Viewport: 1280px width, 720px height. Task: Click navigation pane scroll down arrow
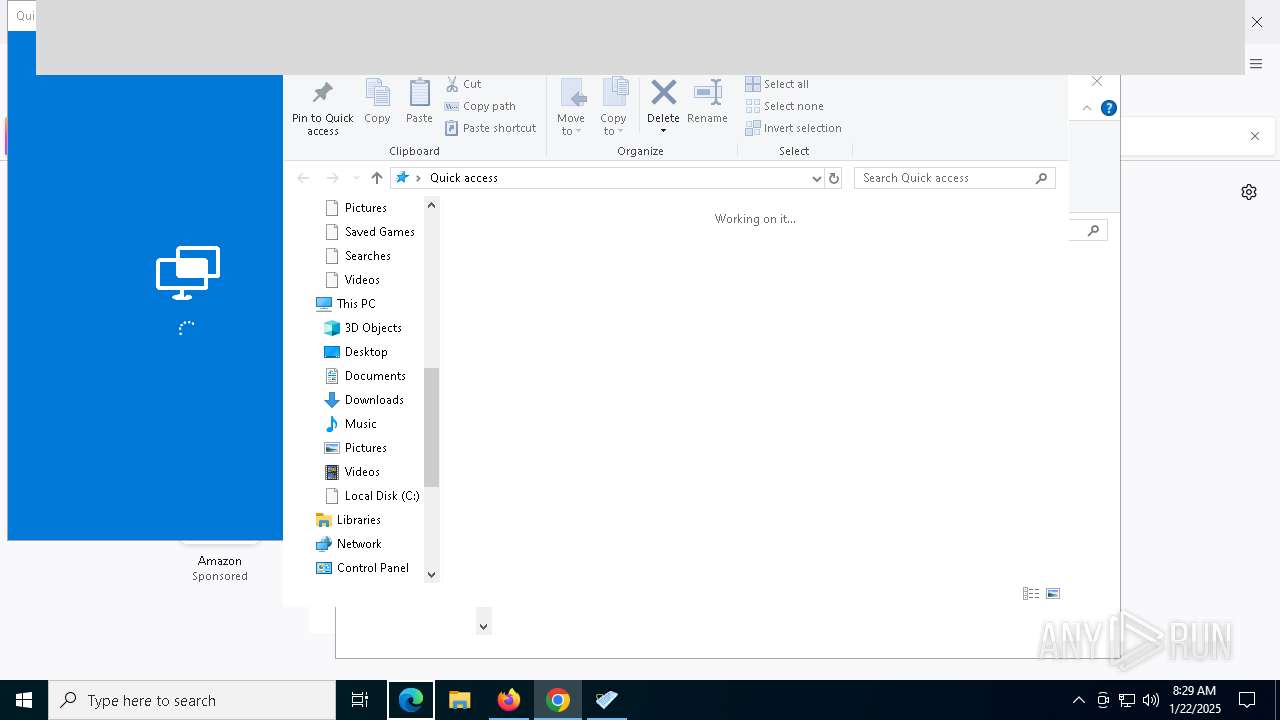432,575
